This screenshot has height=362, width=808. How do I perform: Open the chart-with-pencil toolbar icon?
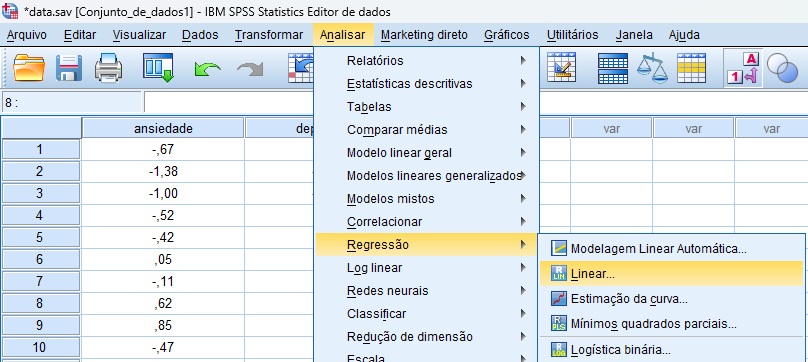click(562, 68)
